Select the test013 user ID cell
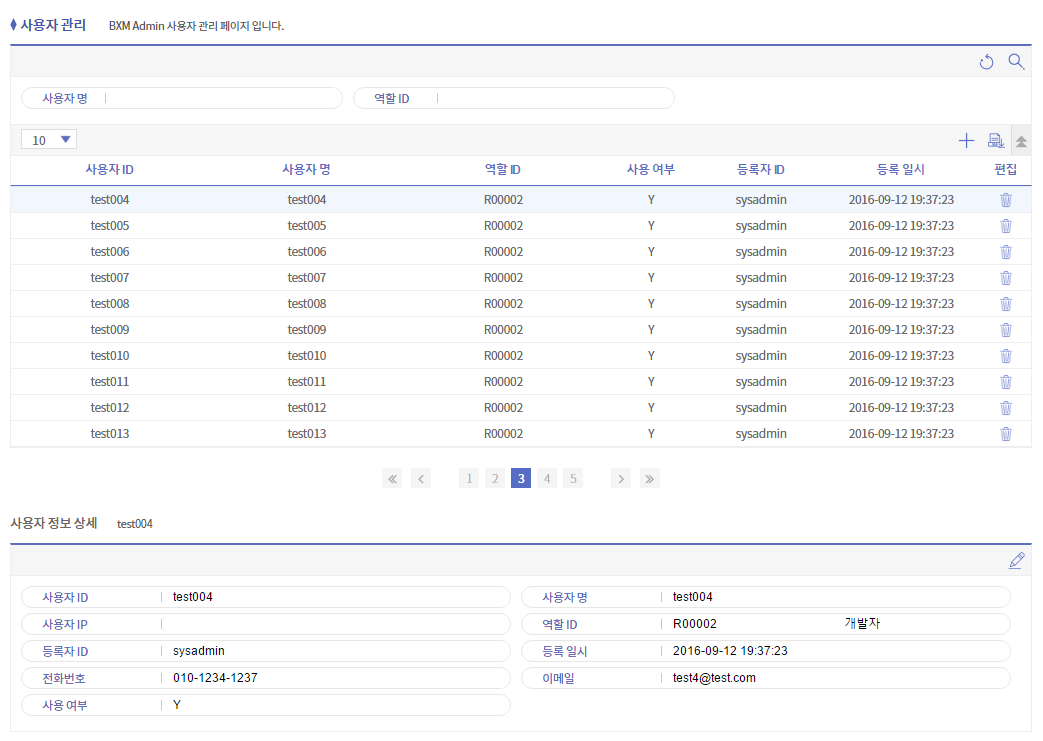The image size is (1043, 741). pyautogui.click(x=110, y=433)
